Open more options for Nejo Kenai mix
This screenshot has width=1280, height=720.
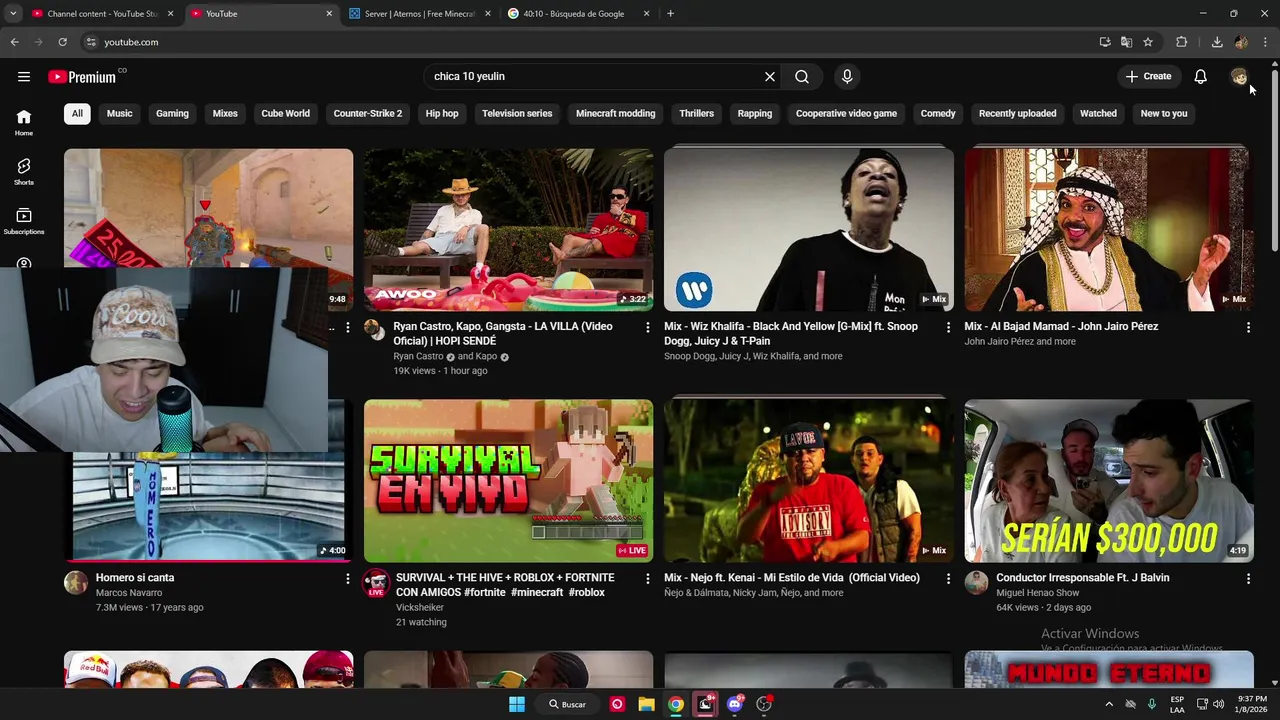pos(948,578)
